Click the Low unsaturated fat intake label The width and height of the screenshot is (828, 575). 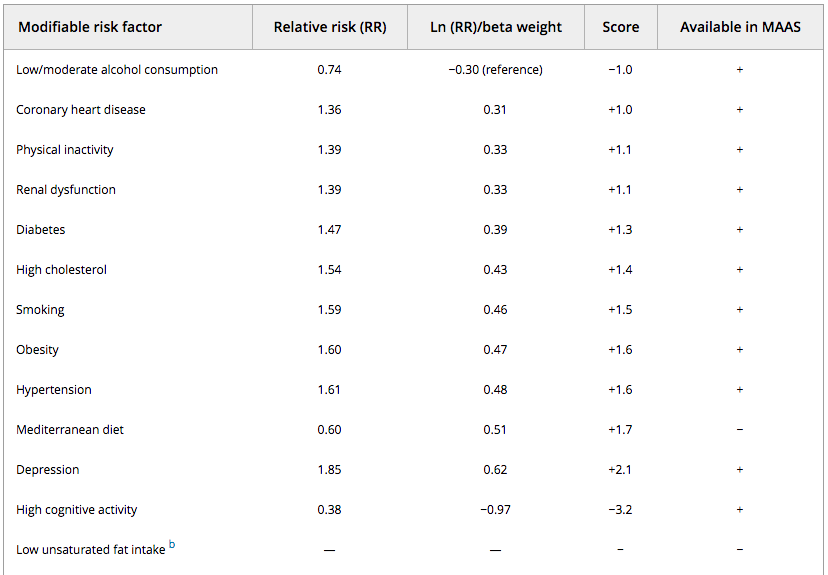click(90, 550)
